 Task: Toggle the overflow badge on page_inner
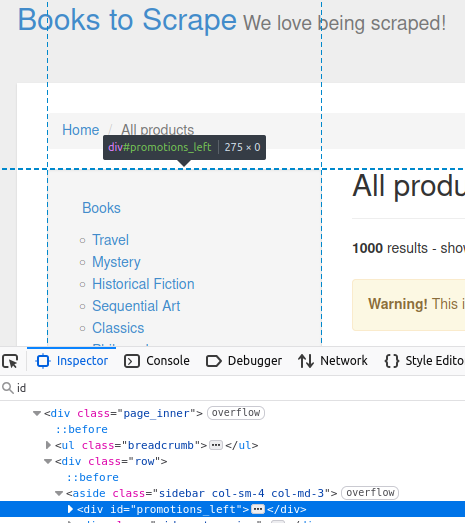pyautogui.click(x=236, y=413)
